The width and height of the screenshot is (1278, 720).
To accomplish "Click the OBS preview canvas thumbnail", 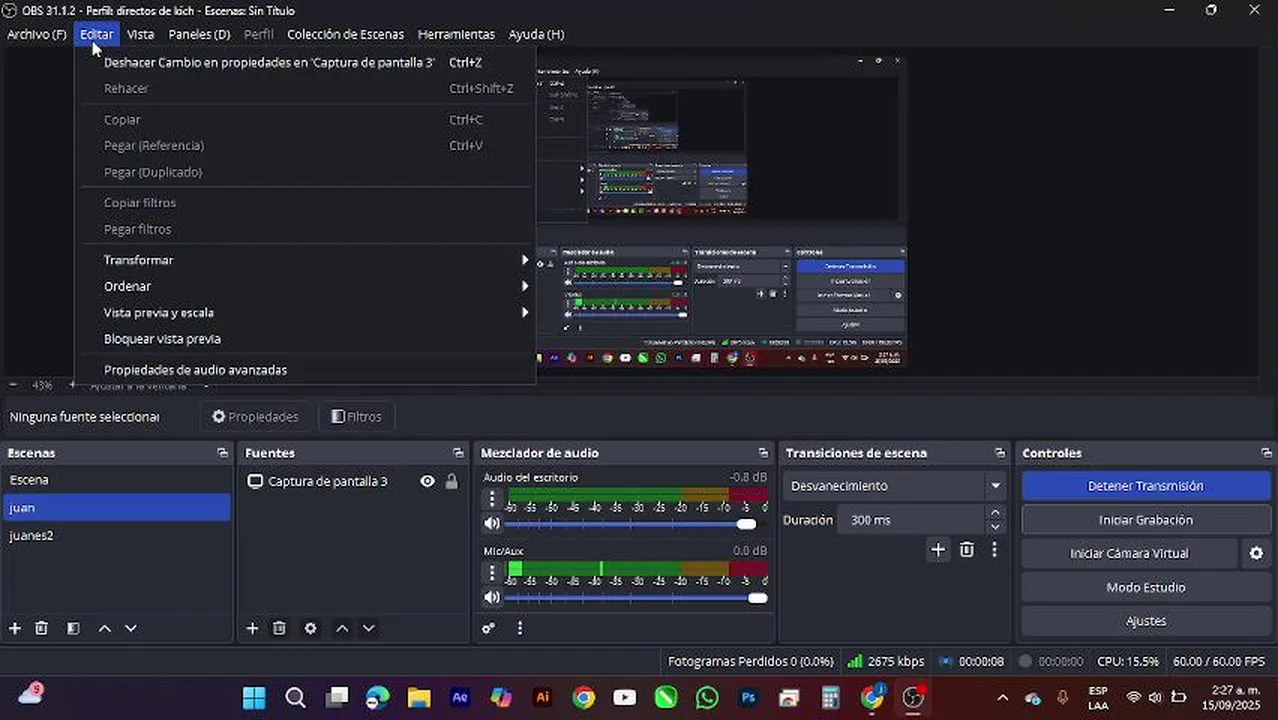I will point(720,211).
